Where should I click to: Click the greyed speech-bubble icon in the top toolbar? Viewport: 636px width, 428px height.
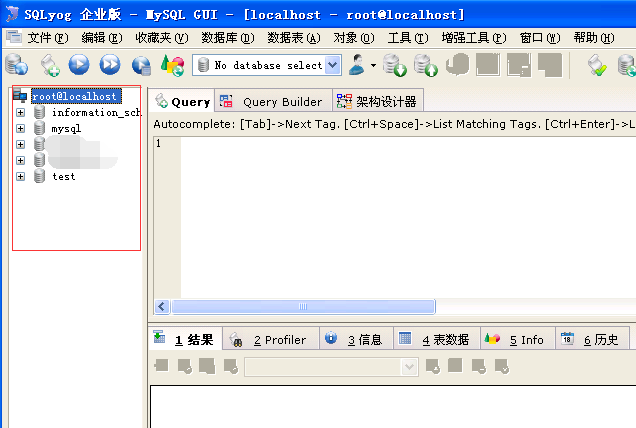point(457,65)
